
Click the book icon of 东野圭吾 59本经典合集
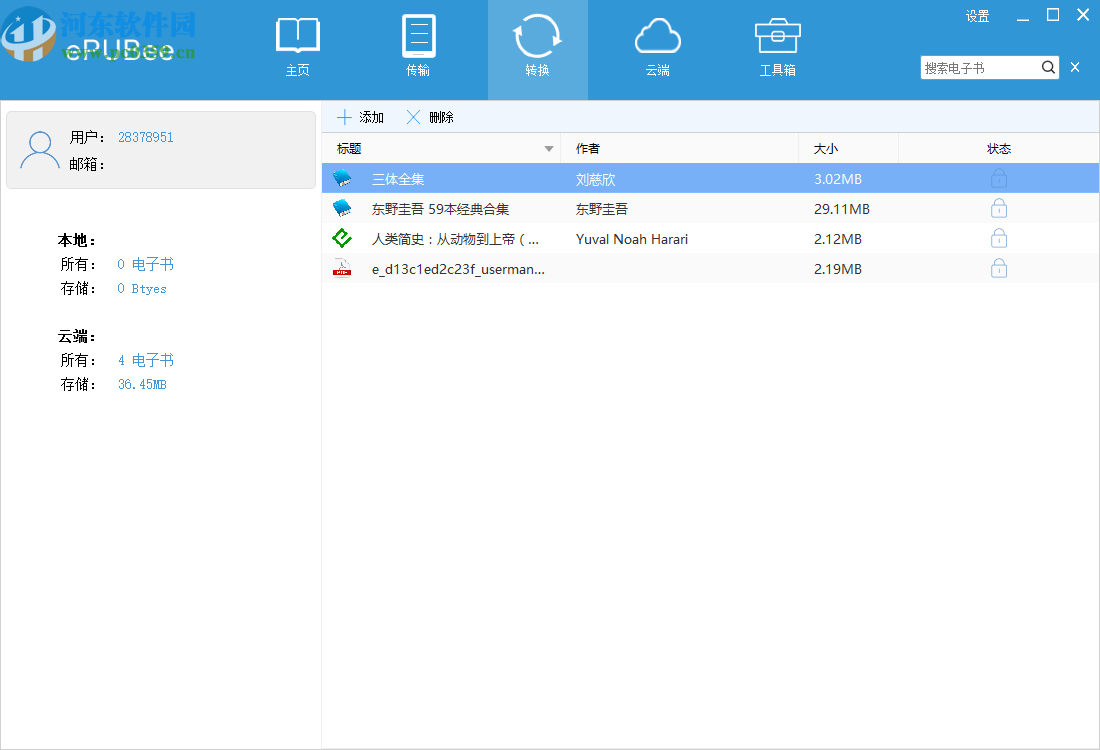click(x=342, y=208)
